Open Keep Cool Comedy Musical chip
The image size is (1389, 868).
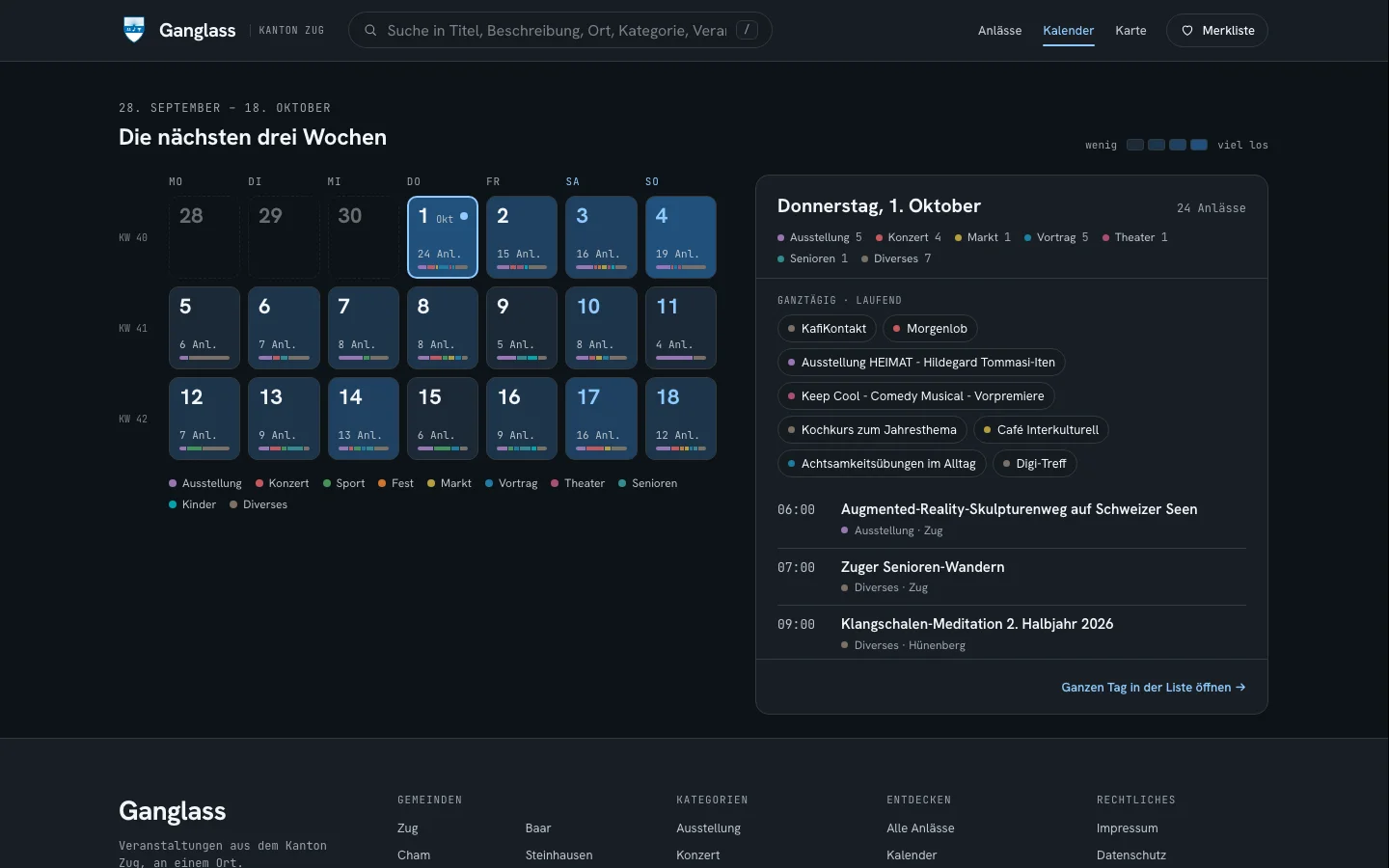[x=916, y=396]
